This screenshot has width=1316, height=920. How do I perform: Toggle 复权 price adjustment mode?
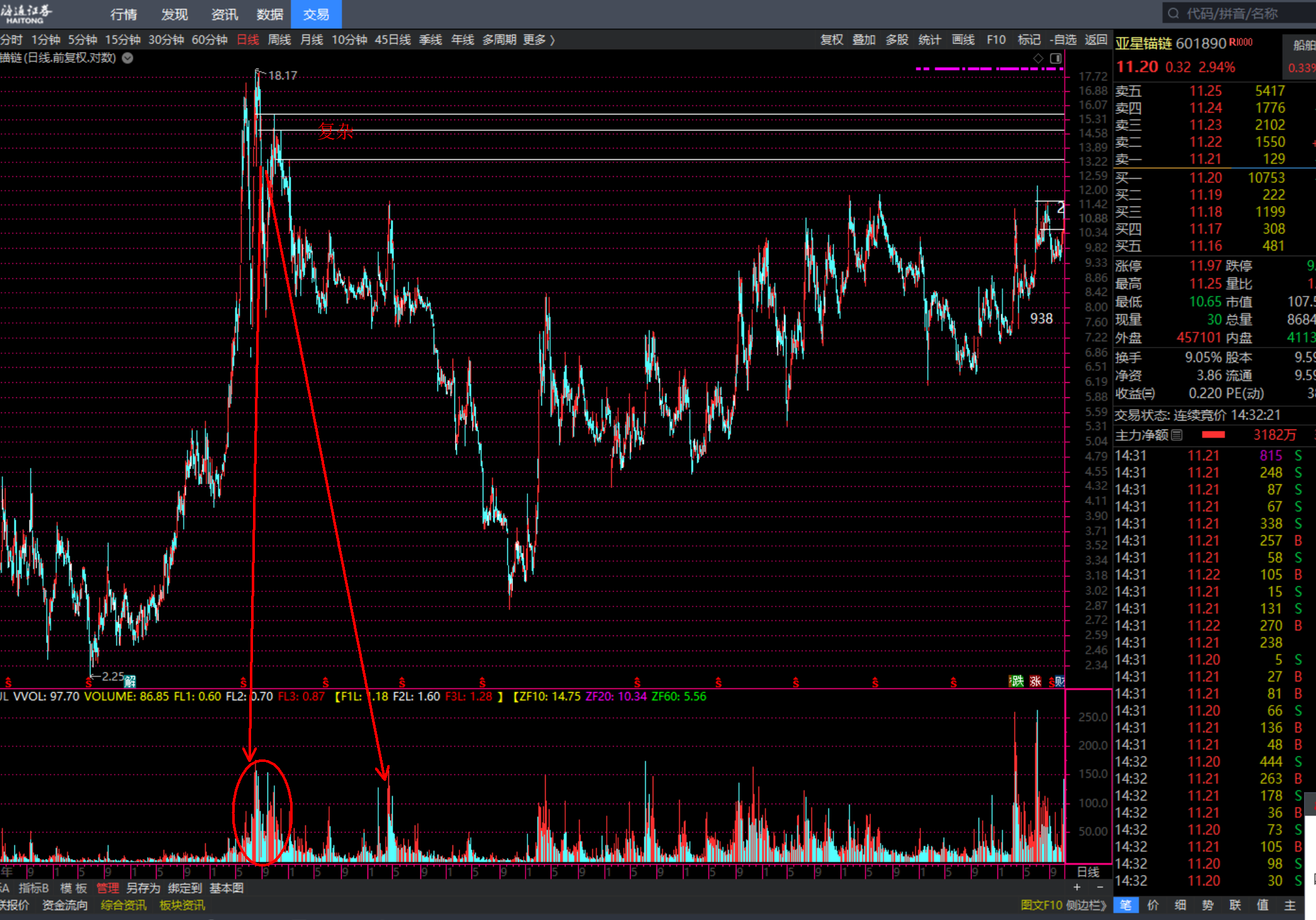(x=831, y=40)
